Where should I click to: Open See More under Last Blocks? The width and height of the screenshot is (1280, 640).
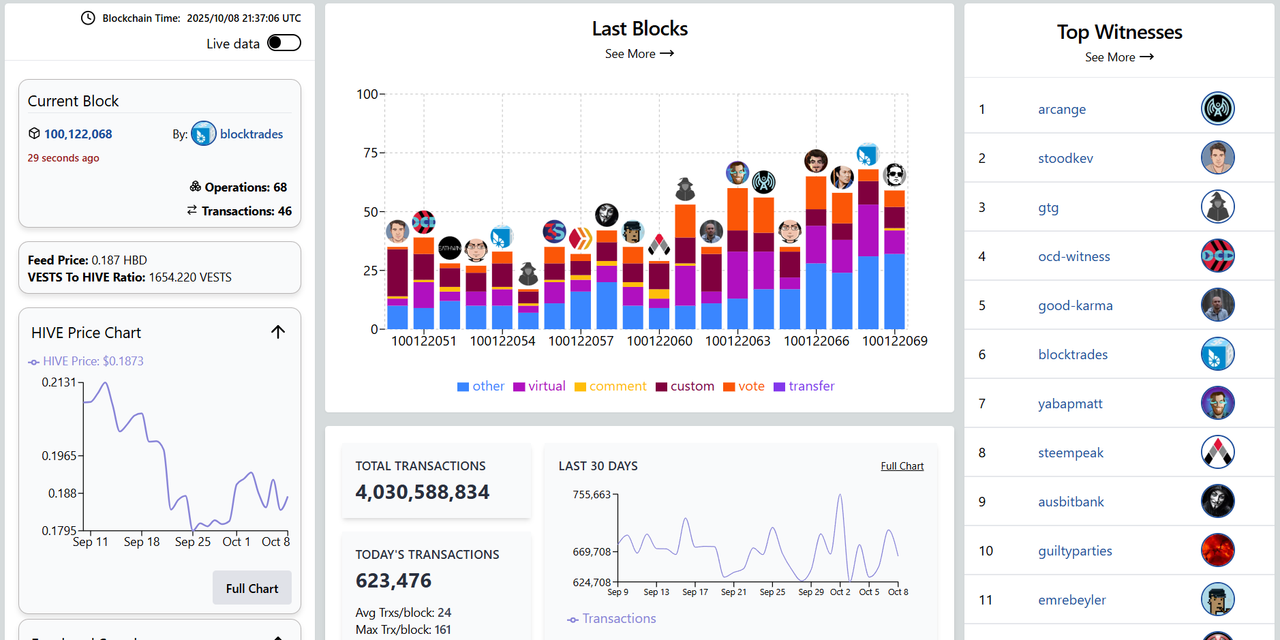click(x=639, y=54)
